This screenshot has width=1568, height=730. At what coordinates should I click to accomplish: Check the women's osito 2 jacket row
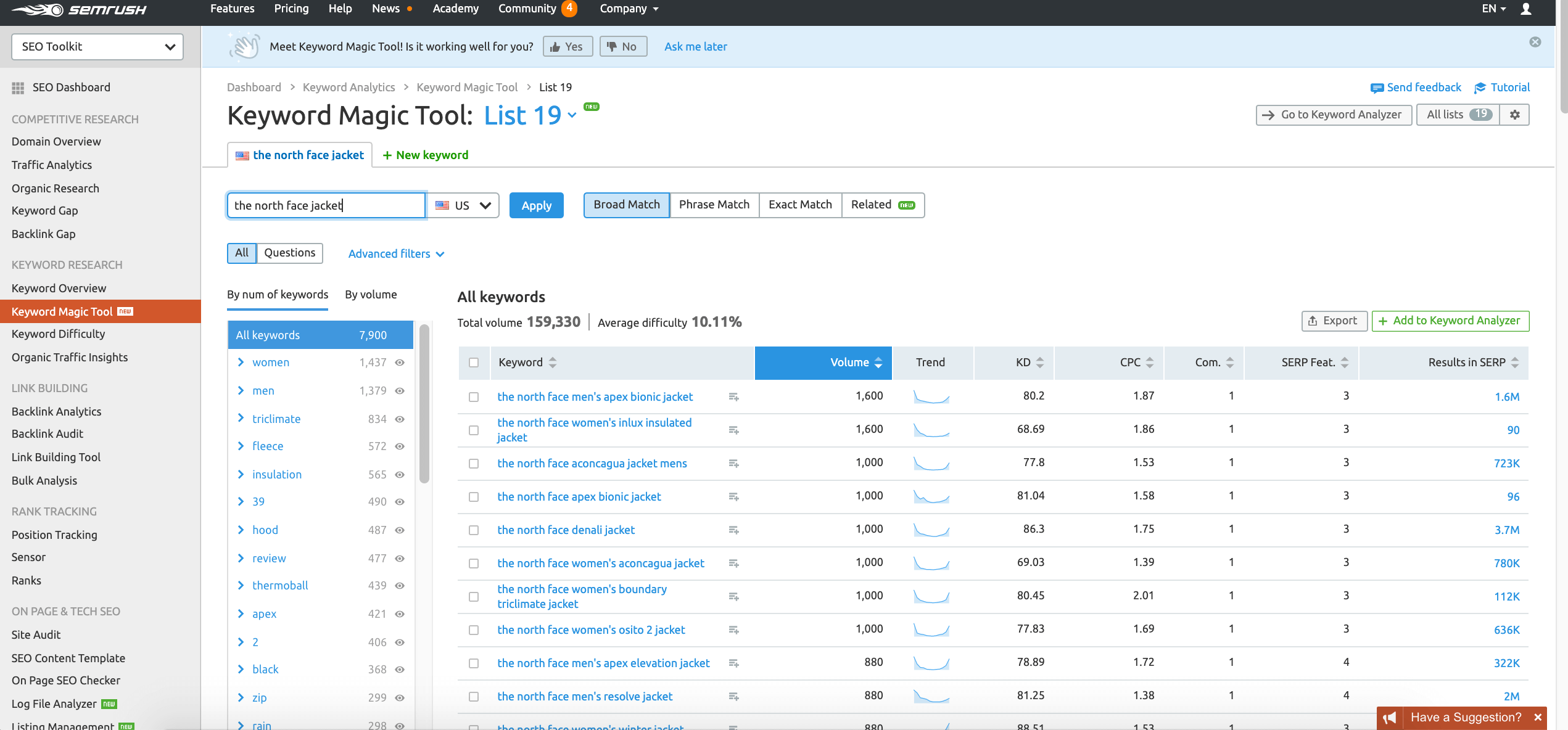coord(474,630)
